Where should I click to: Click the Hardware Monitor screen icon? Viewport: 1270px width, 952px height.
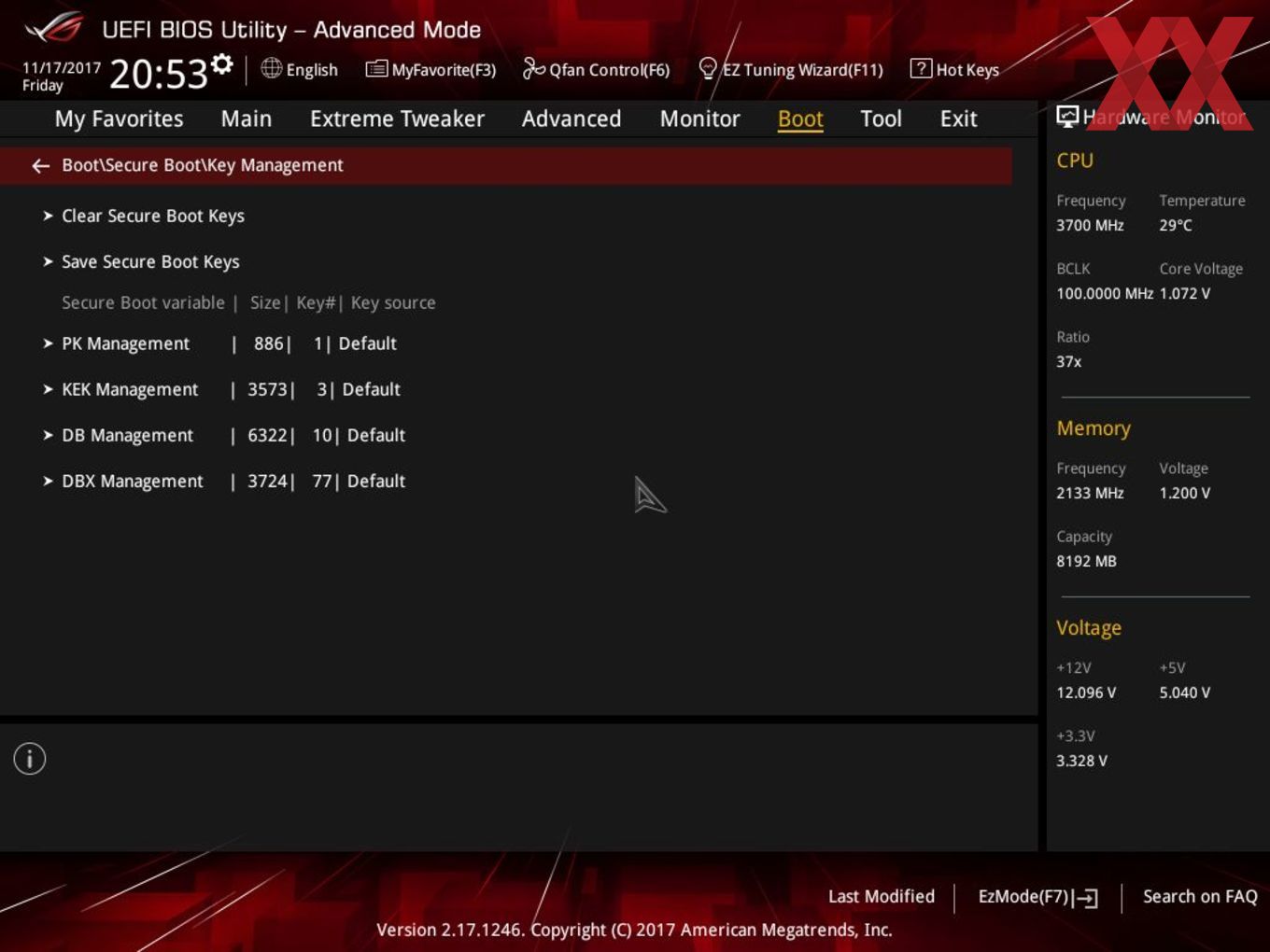coord(1067,117)
